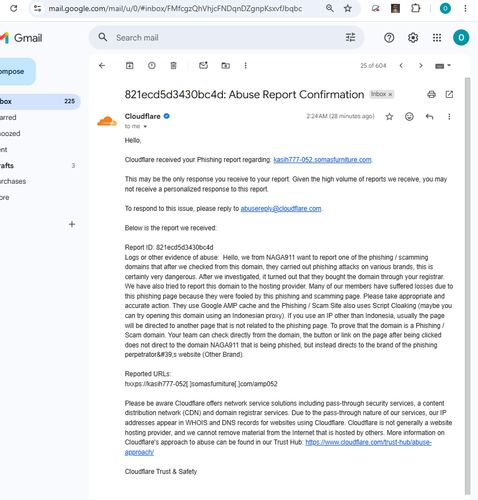Open Starred folder

[x=8, y=117]
